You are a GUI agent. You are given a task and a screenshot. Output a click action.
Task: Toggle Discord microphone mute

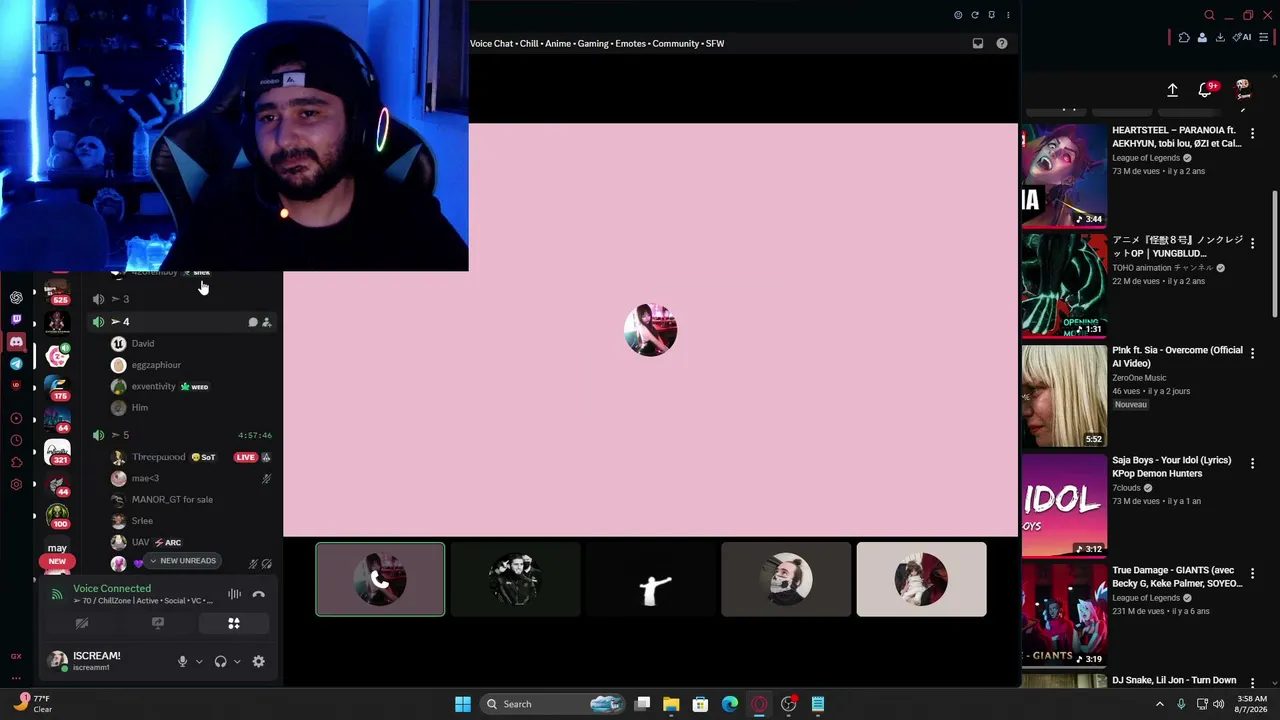[182, 661]
